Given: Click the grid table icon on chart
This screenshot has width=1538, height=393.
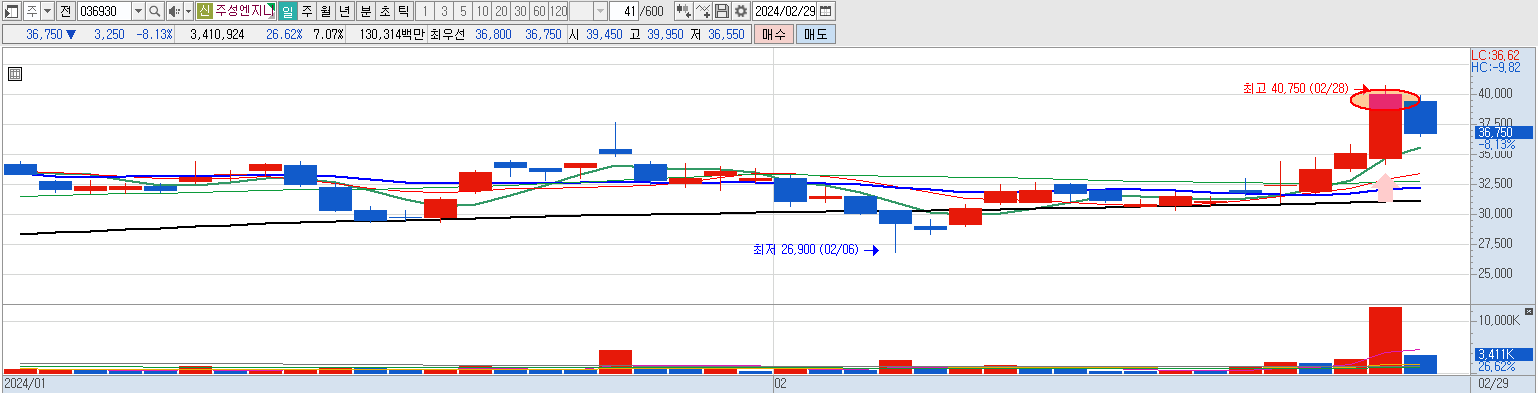Looking at the screenshot, I should point(15,74).
